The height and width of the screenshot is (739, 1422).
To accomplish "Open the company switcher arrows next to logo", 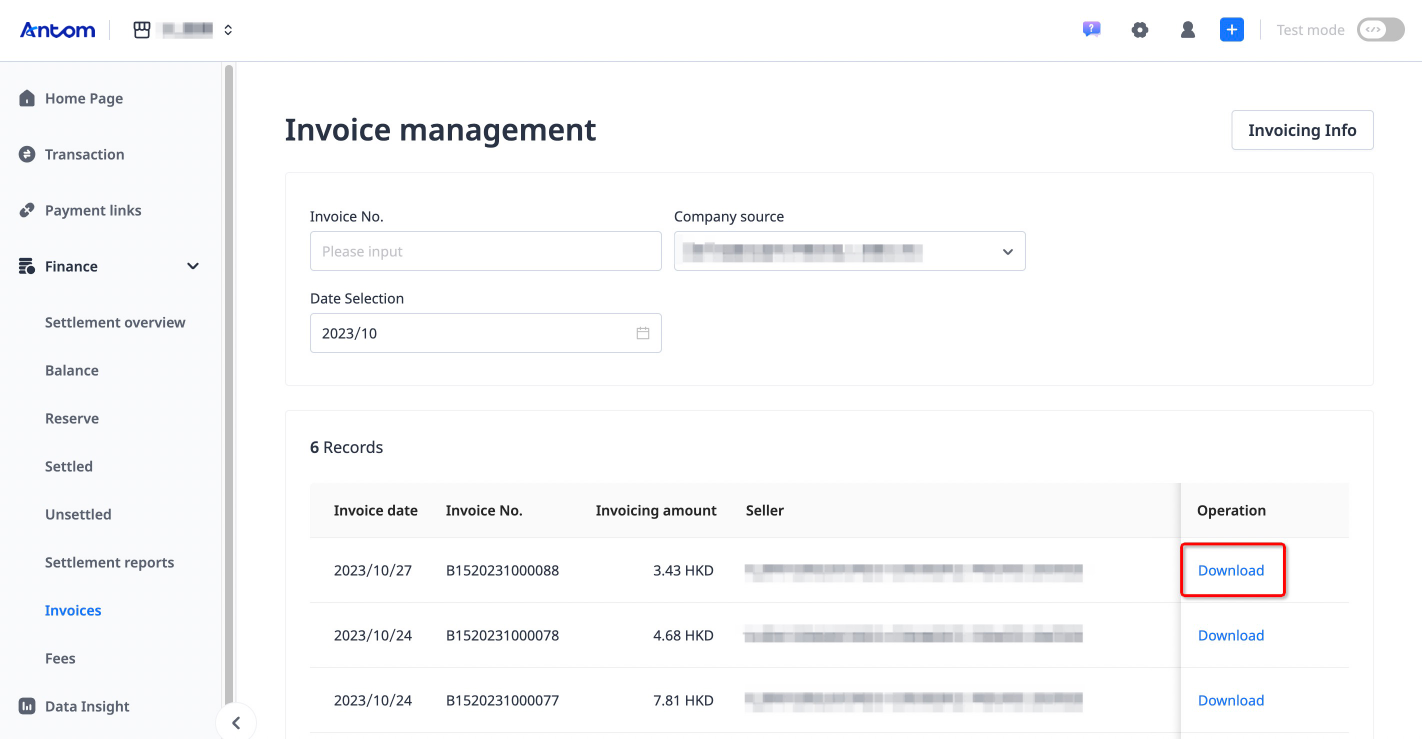I will (228, 29).
